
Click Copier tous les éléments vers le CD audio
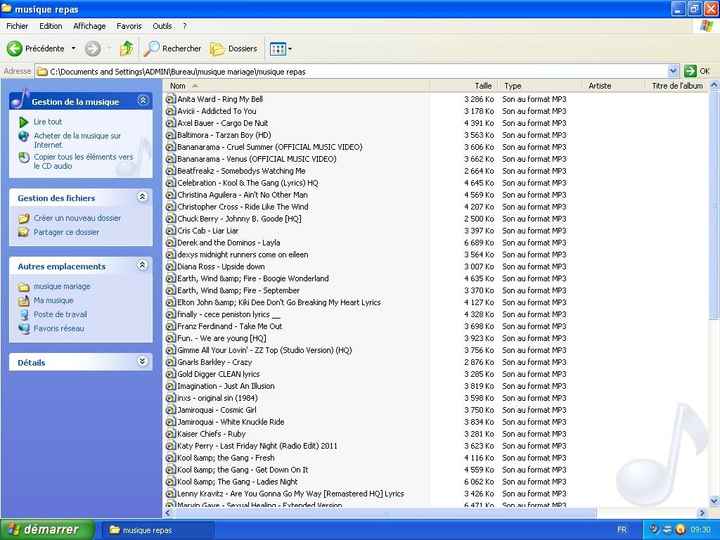pos(82,161)
